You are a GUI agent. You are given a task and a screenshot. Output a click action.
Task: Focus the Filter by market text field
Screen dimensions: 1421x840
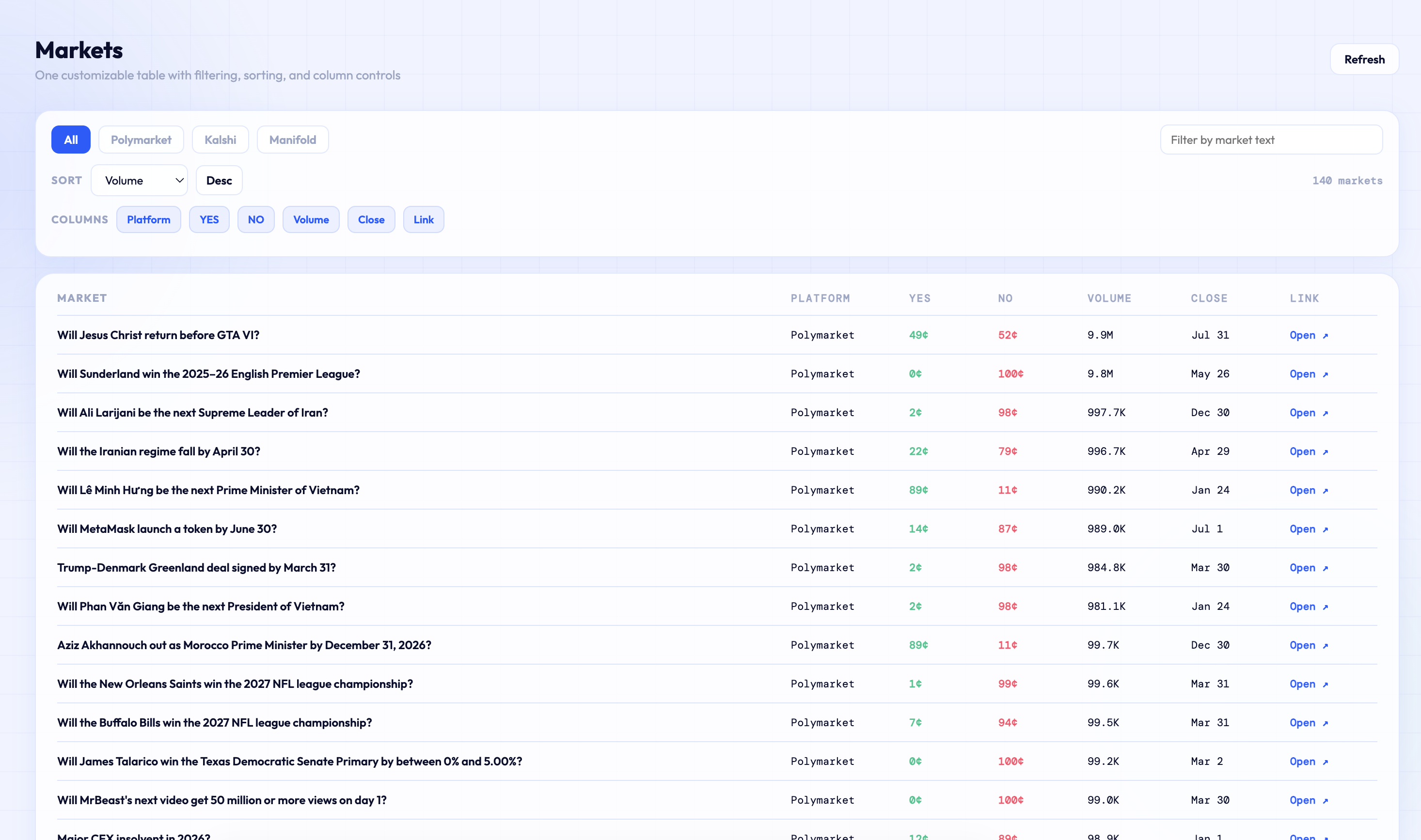[x=1271, y=140]
